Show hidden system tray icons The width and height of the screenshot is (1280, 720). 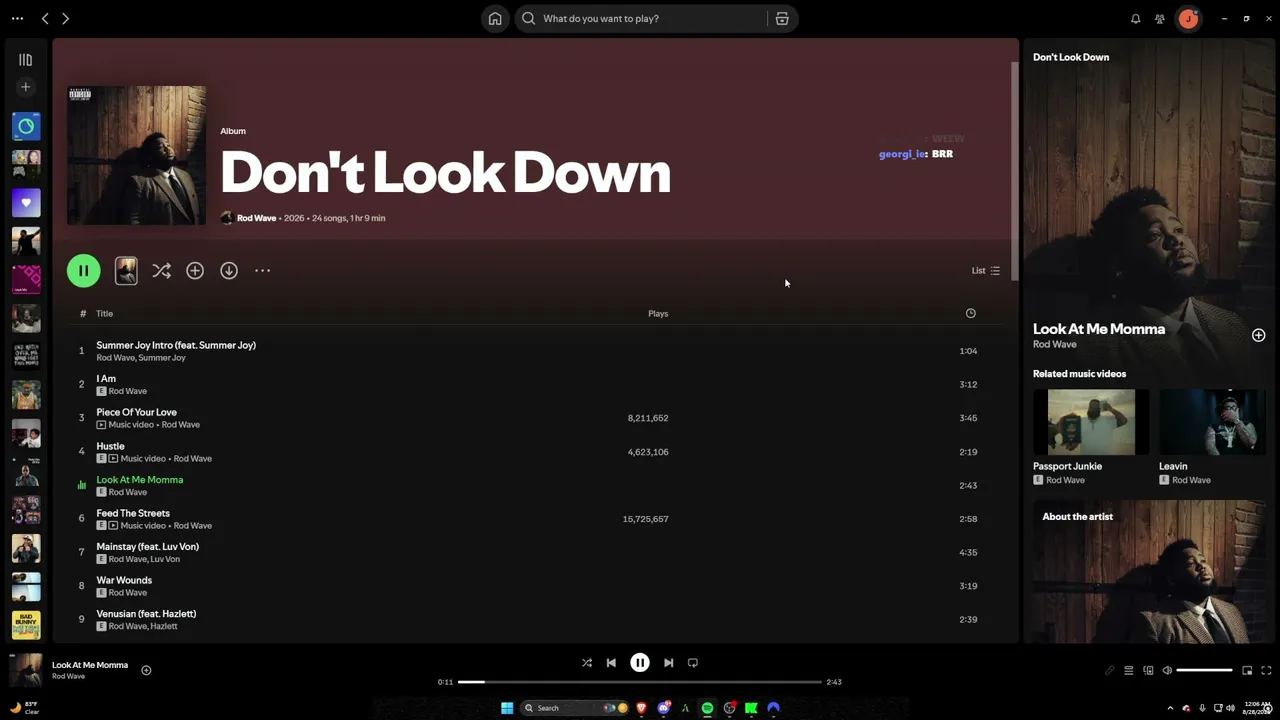[x=1170, y=708]
